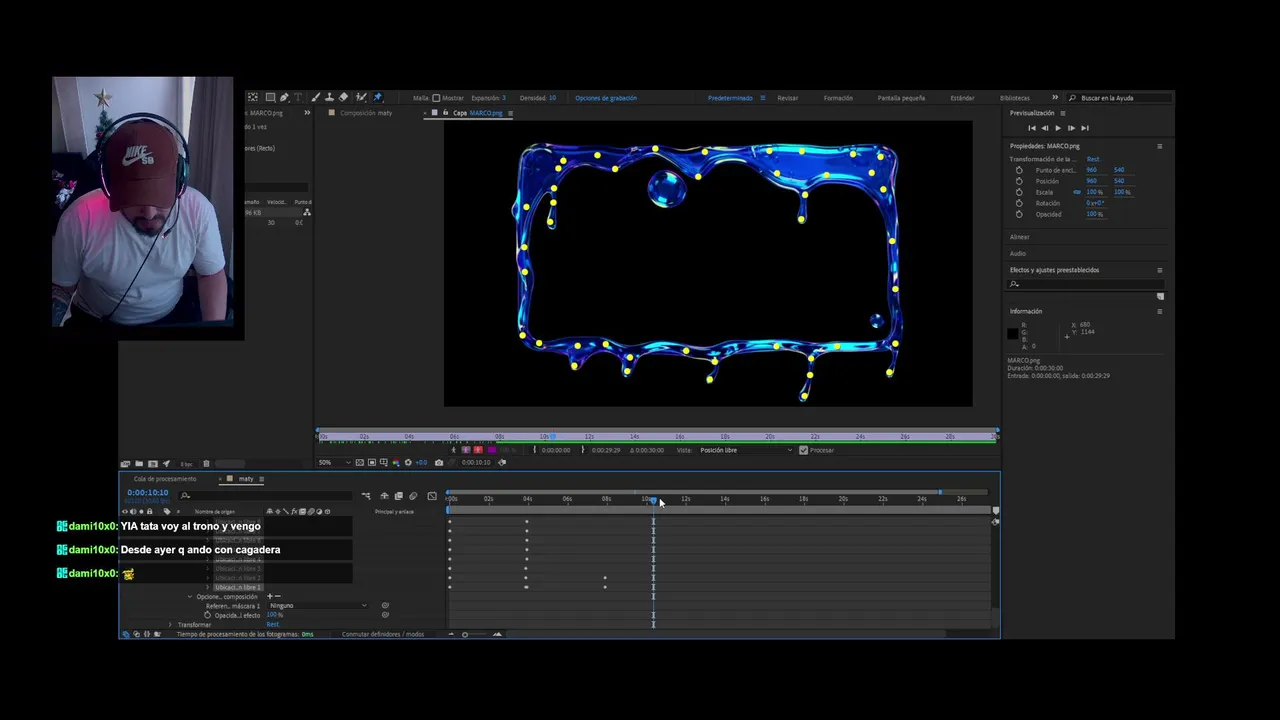Expand the Audio panel

(1018, 253)
